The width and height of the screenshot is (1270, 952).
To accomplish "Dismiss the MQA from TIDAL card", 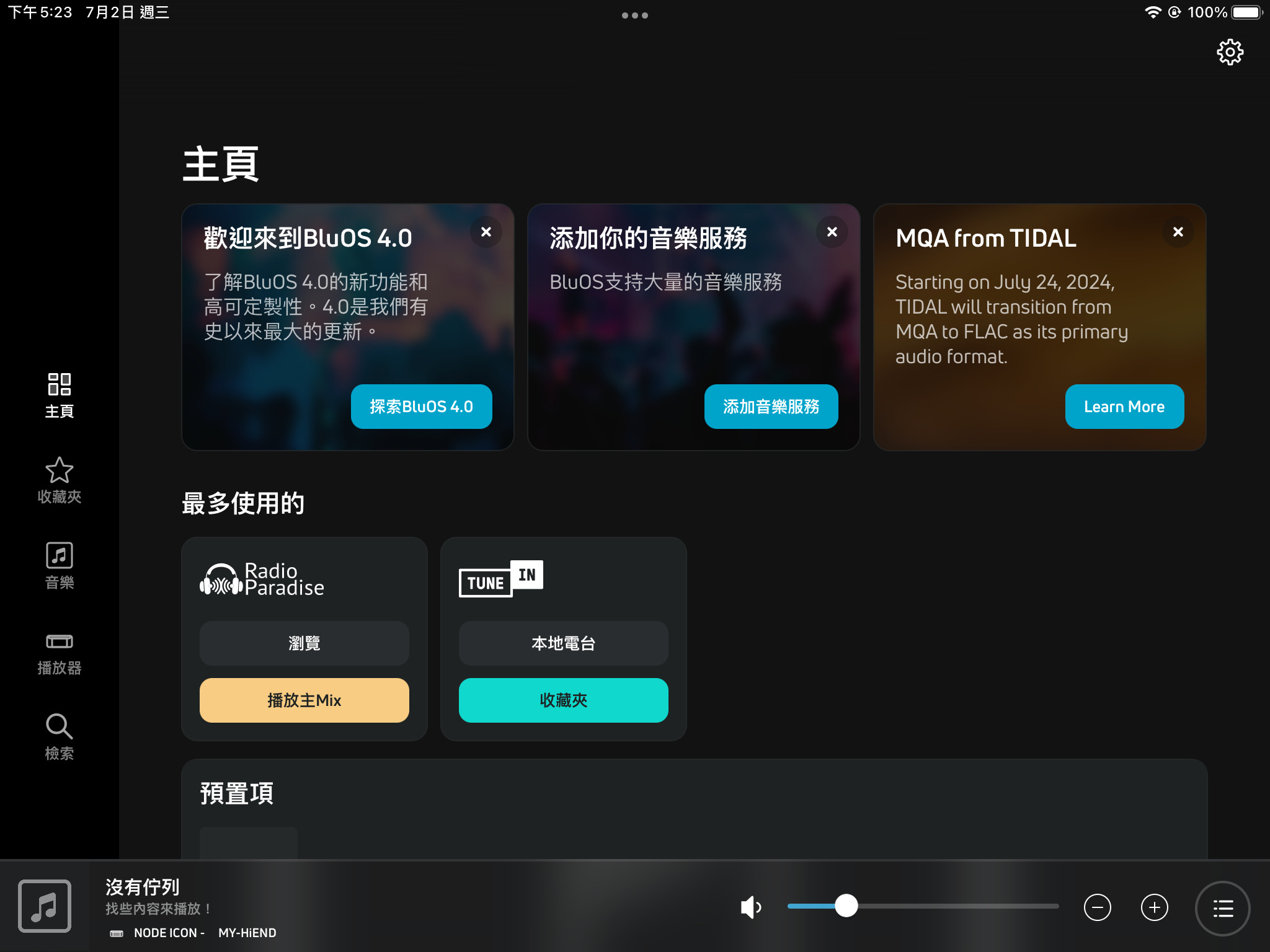I will pos(1178,232).
